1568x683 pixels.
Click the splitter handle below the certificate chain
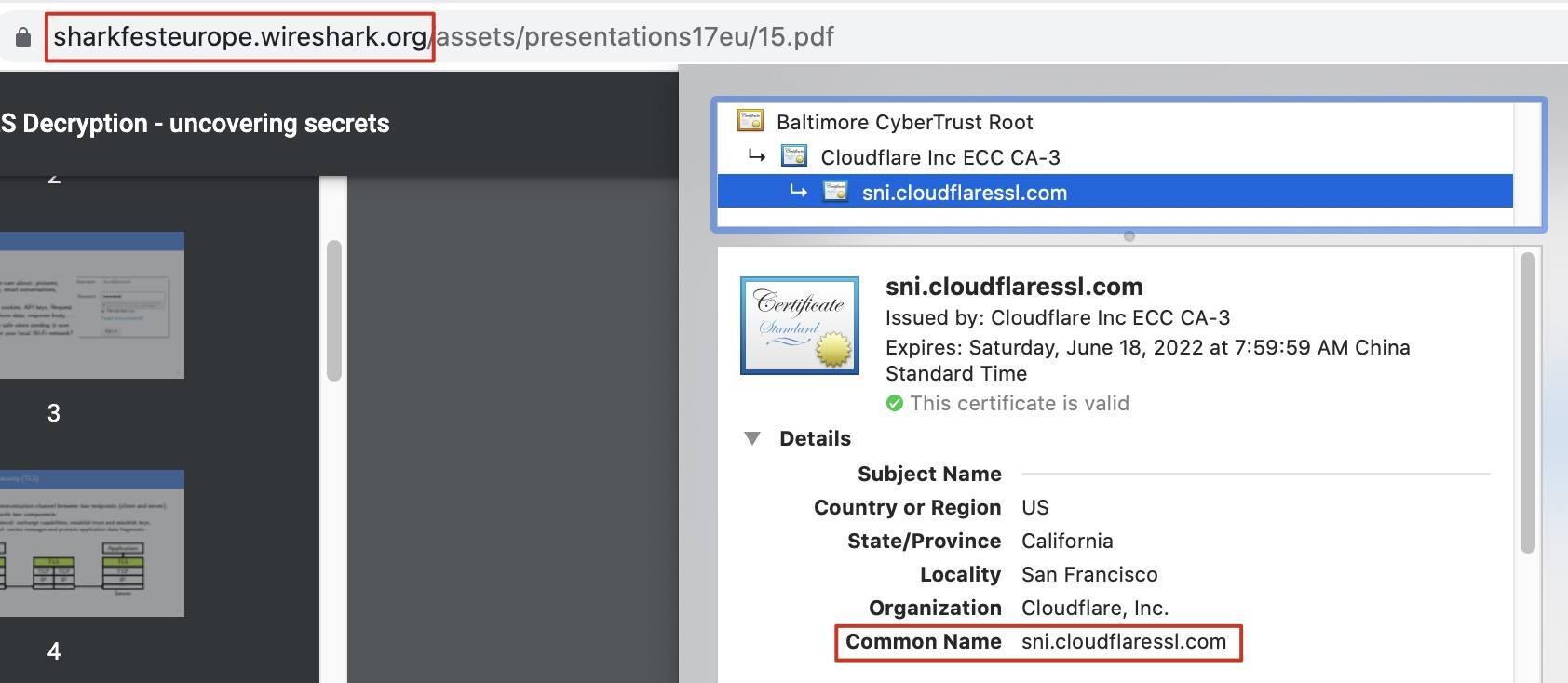point(1129,236)
